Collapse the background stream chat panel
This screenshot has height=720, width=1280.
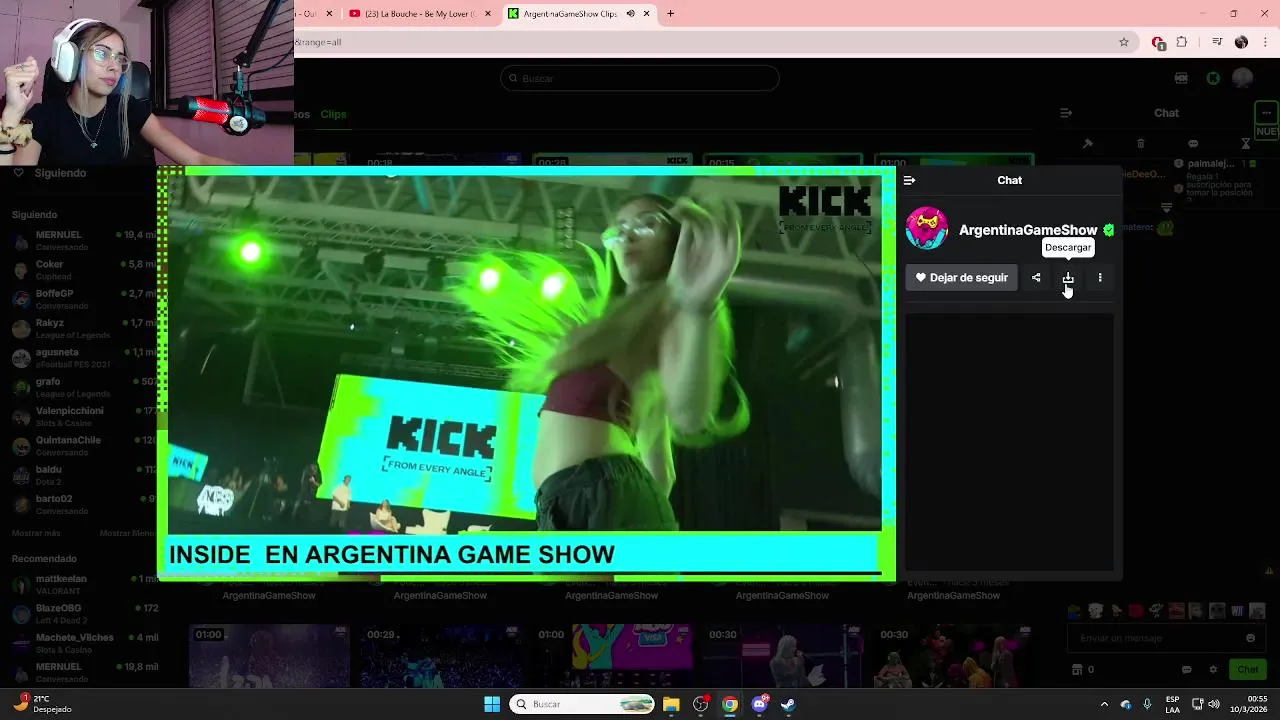(1066, 113)
